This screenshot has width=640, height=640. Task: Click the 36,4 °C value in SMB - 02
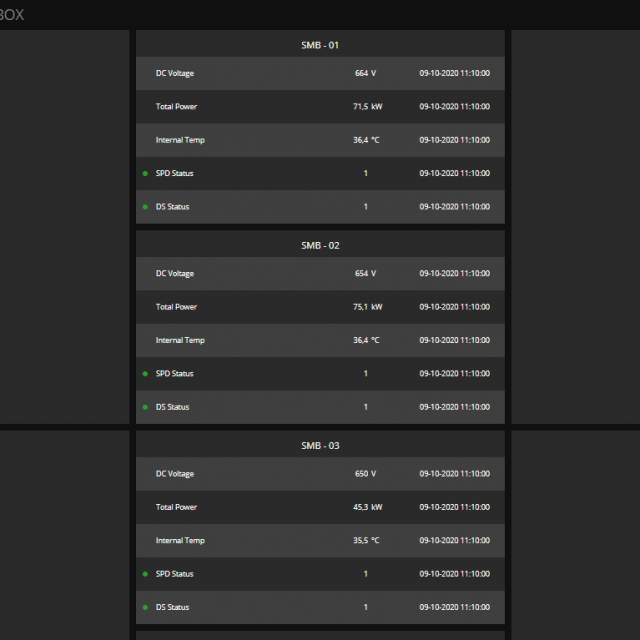[x=366, y=340]
